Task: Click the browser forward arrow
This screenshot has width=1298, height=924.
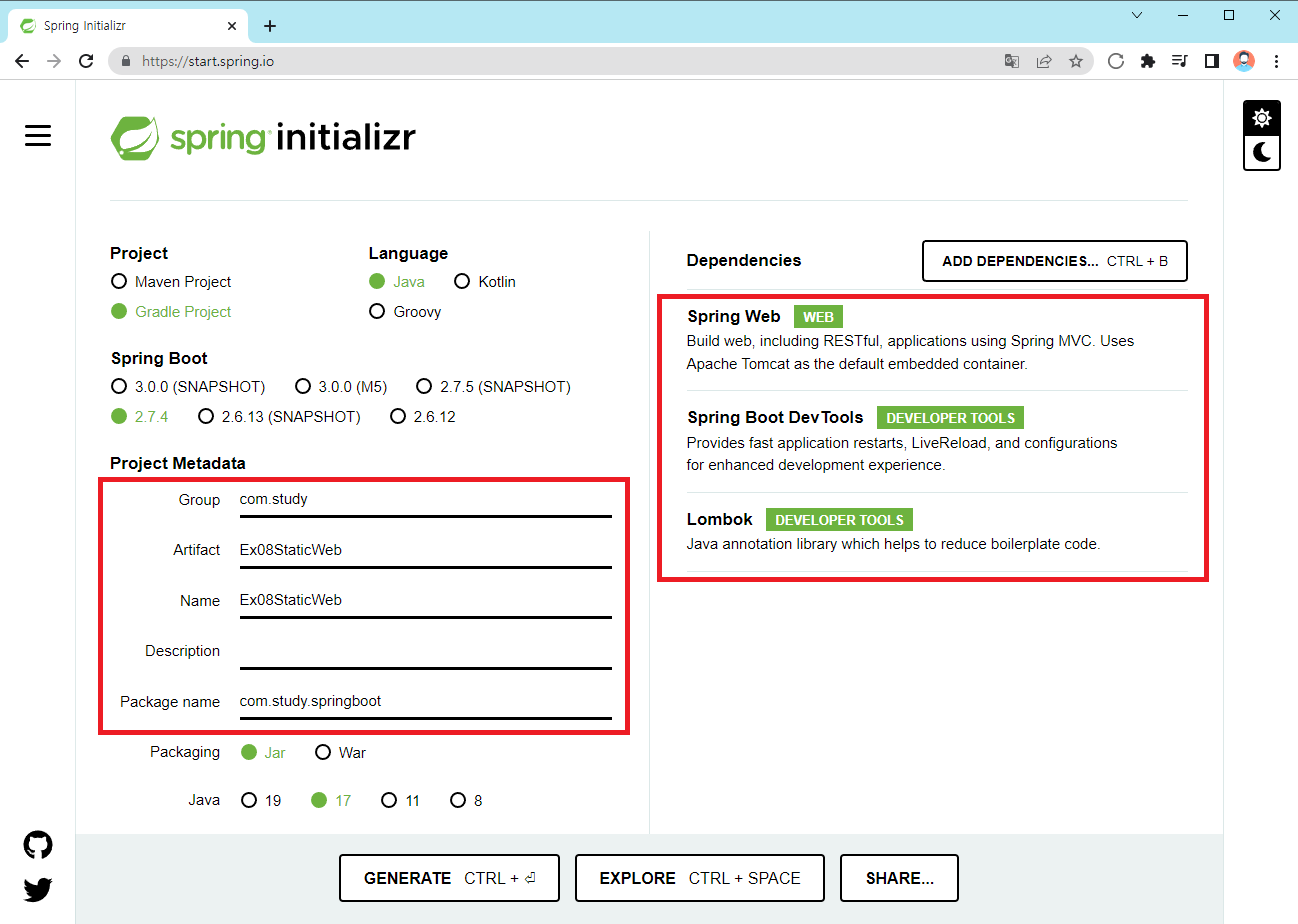Action: tap(54, 61)
